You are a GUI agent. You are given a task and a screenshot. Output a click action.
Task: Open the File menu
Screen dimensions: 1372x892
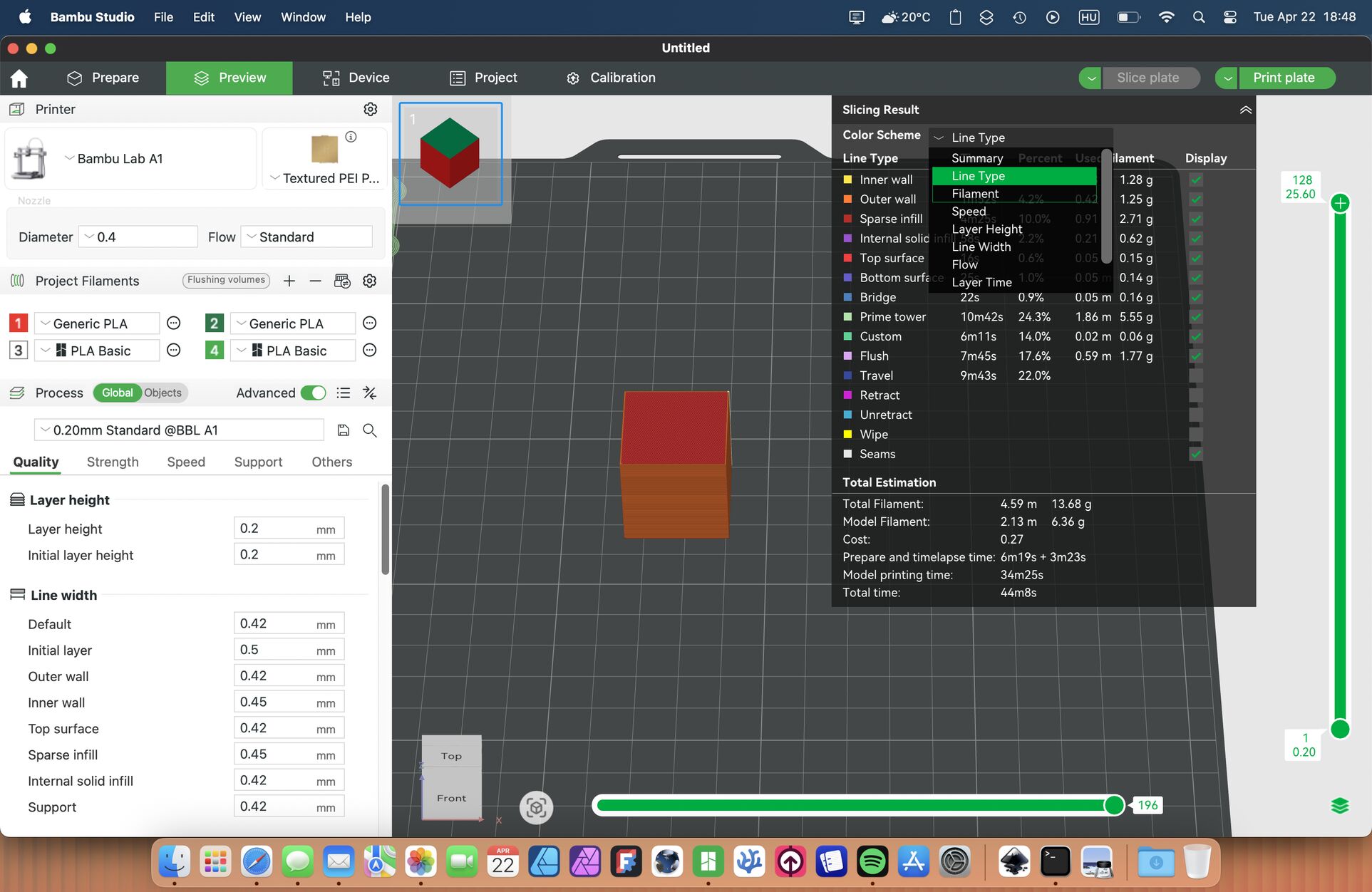click(163, 17)
